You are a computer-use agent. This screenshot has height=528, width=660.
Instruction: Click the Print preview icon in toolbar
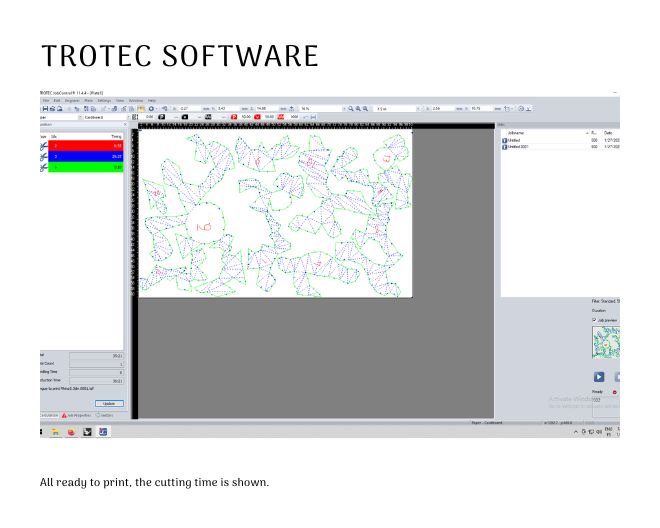tap(60, 109)
